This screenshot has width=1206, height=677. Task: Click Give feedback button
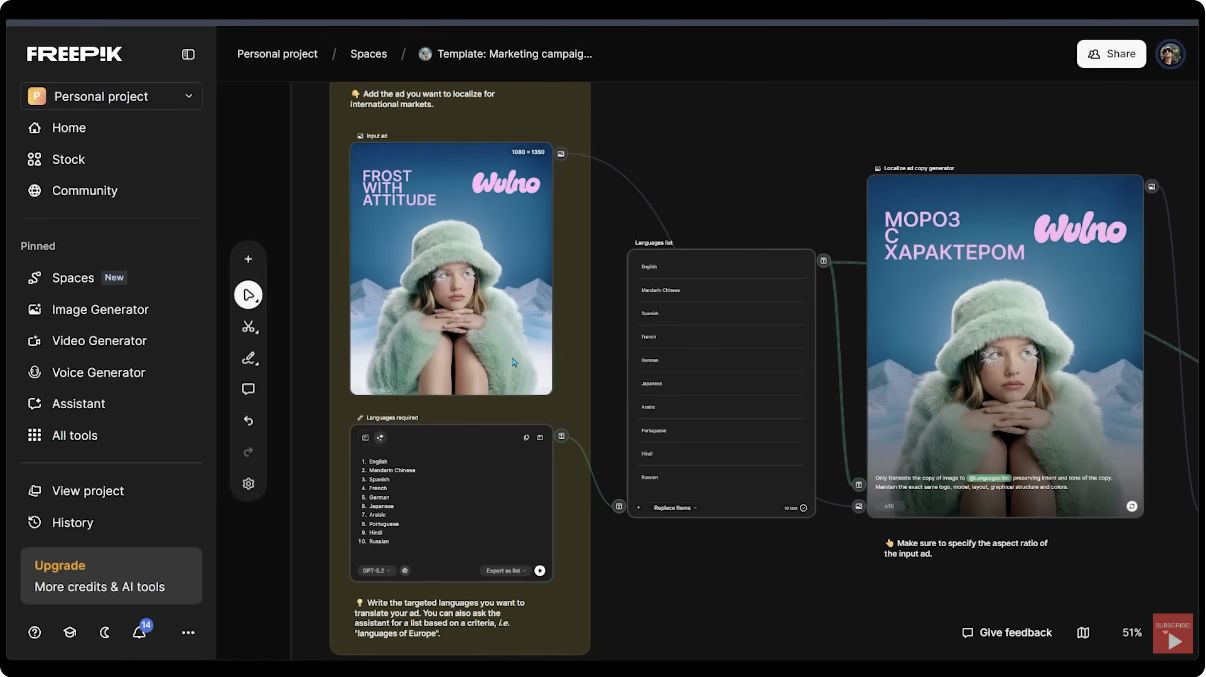[x=1007, y=633]
